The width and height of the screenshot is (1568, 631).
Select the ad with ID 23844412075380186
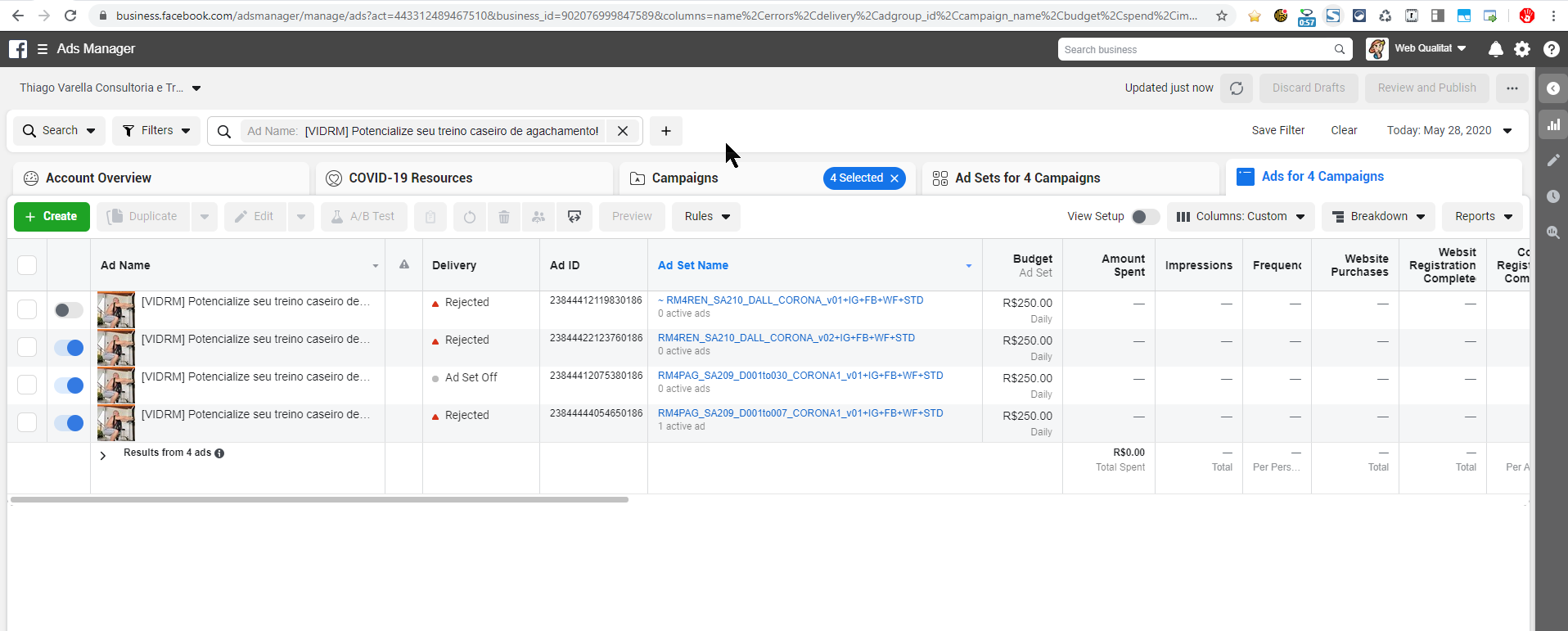(x=27, y=385)
